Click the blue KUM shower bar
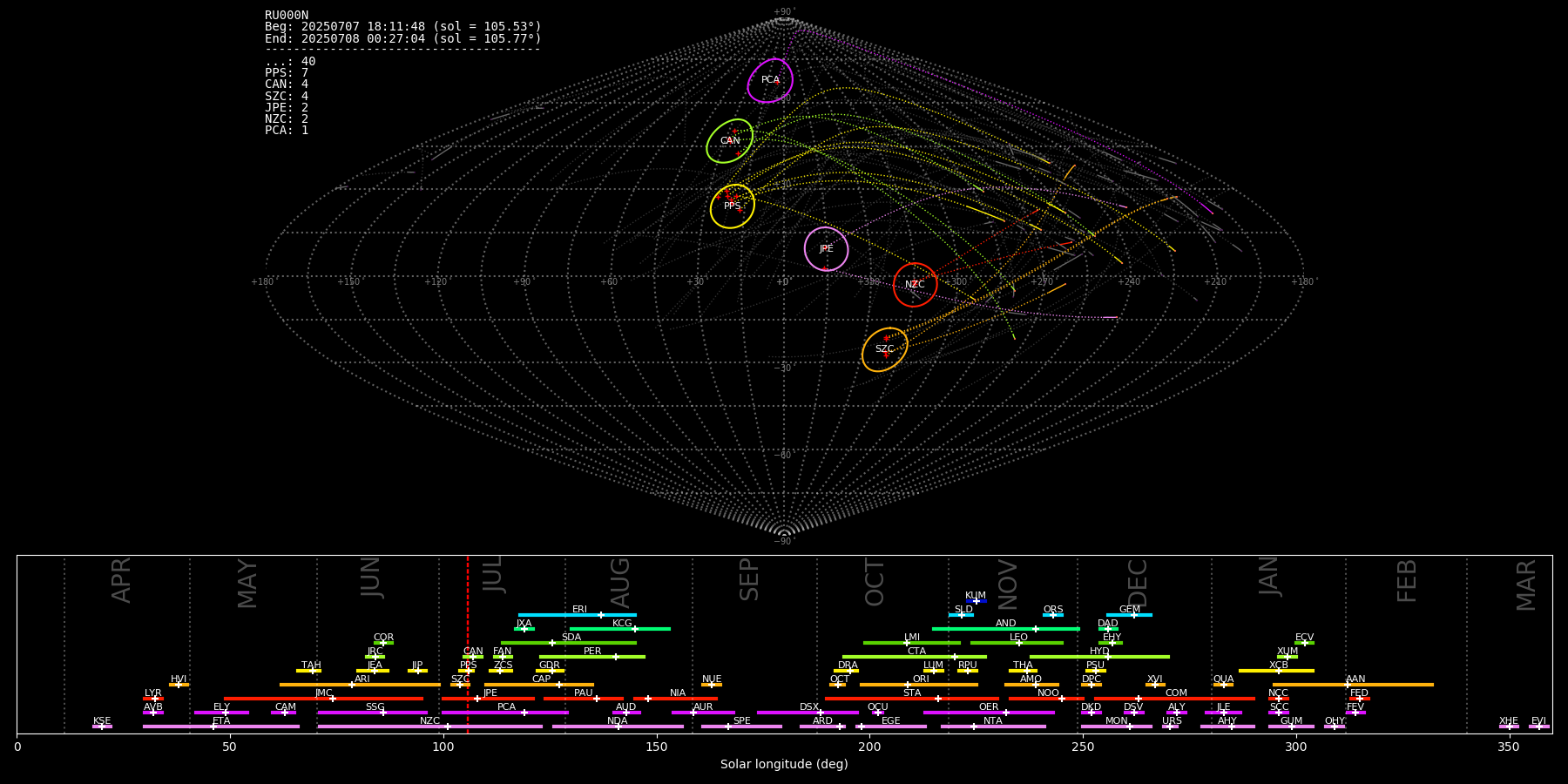The image size is (1568, 784). tap(977, 601)
